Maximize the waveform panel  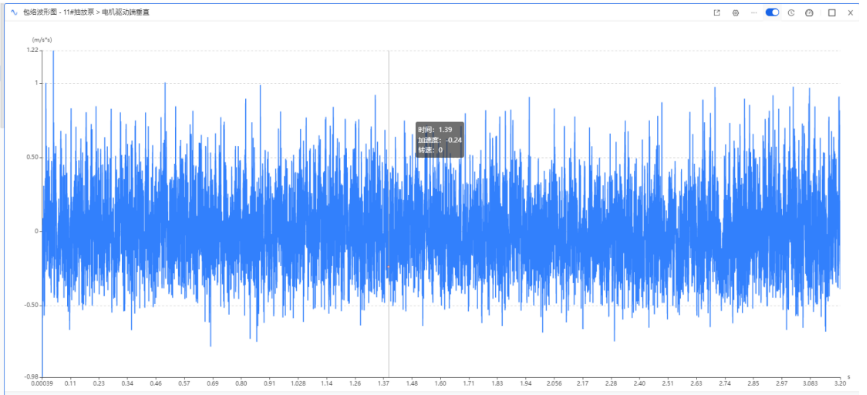click(x=832, y=13)
